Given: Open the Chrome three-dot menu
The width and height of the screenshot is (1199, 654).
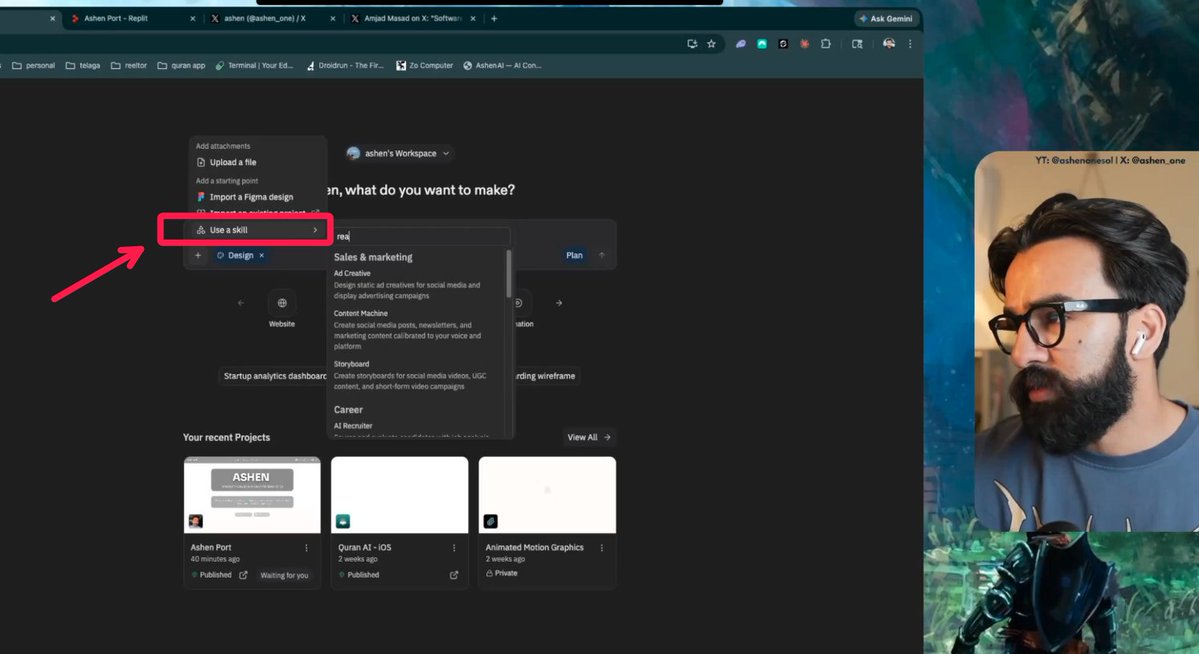Looking at the screenshot, I should click(x=910, y=44).
